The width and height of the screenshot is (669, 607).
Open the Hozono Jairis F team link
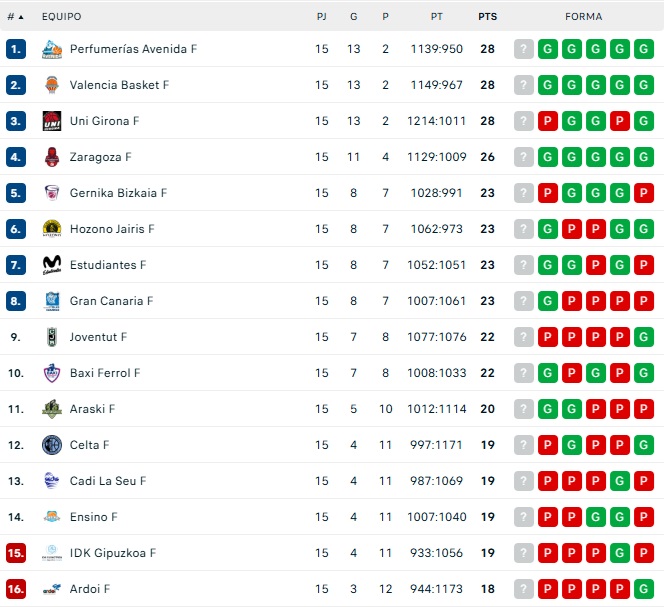[x=112, y=229]
